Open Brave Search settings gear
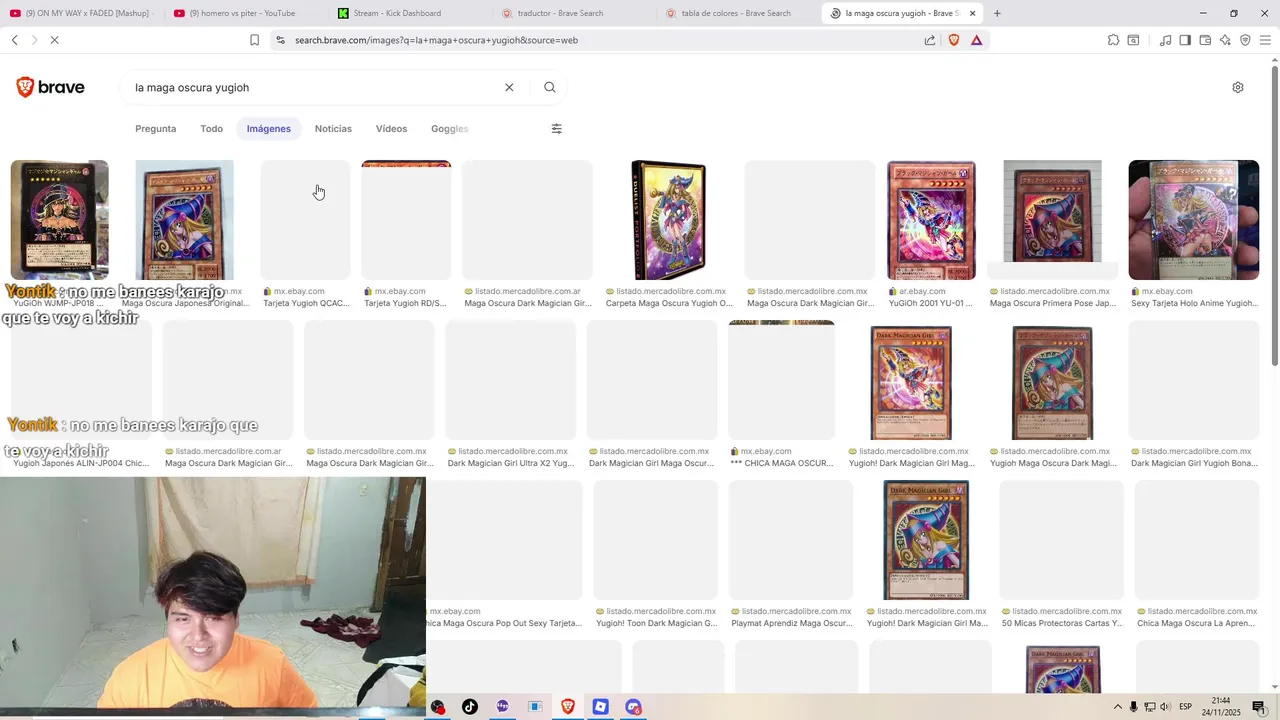 (1237, 87)
